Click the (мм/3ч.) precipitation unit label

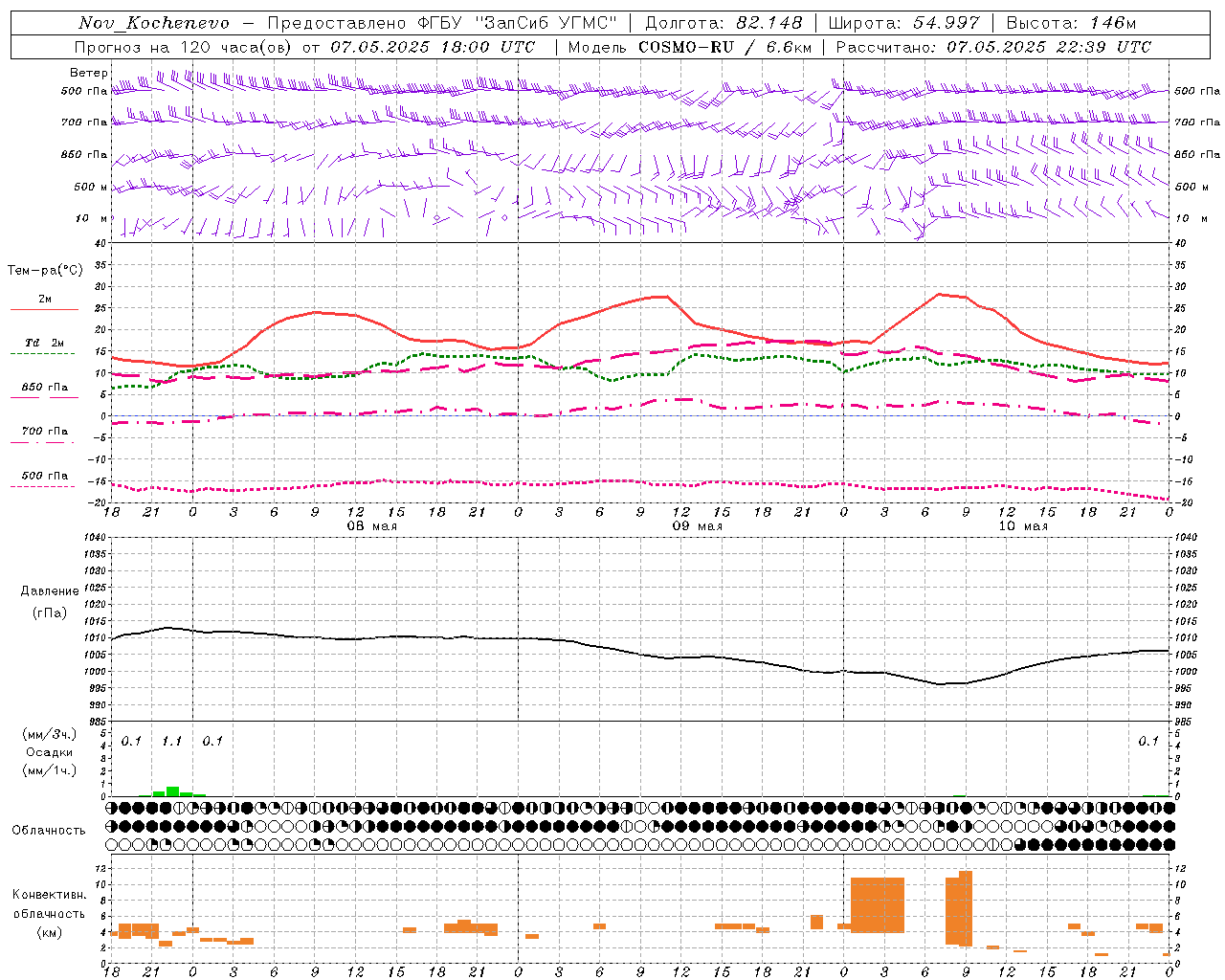50,734
